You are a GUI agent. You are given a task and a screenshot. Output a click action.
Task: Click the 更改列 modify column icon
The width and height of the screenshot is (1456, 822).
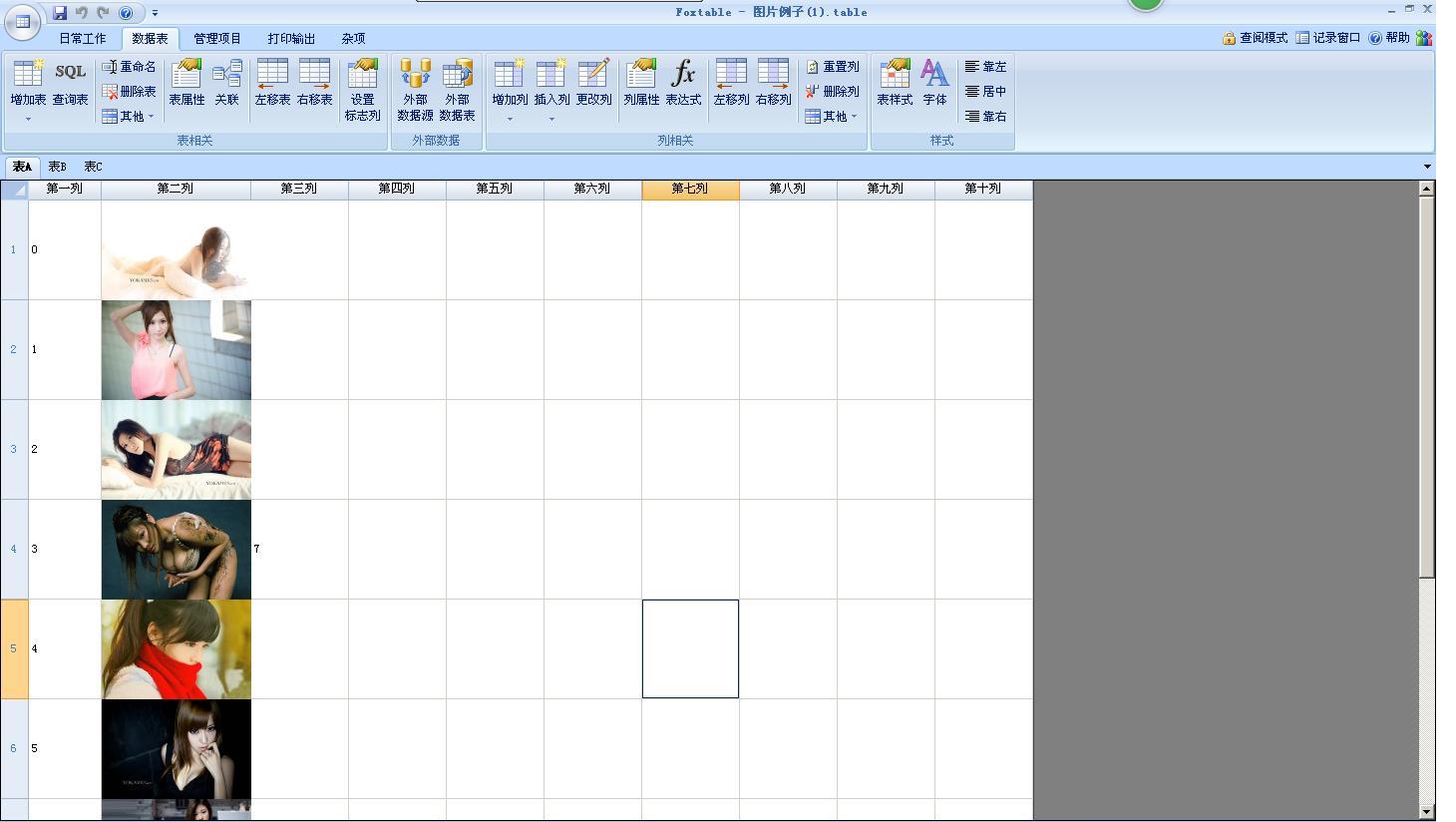593,82
